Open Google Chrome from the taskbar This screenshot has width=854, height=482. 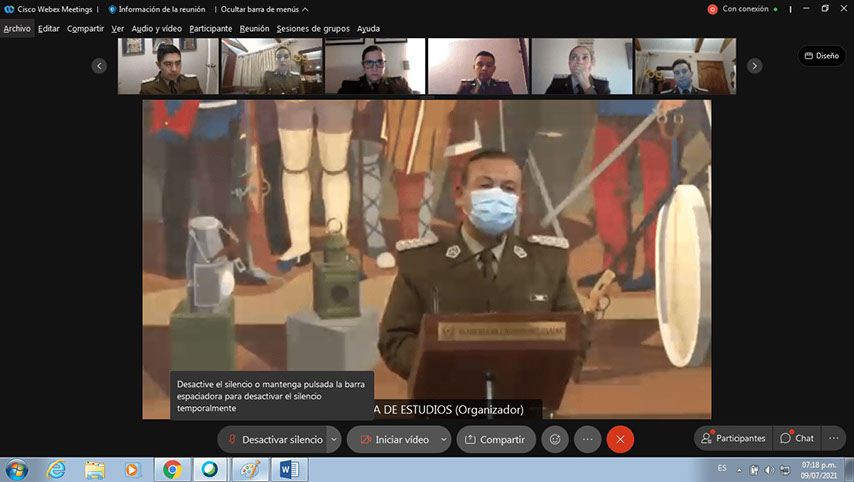pyautogui.click(x=172, y=469)
